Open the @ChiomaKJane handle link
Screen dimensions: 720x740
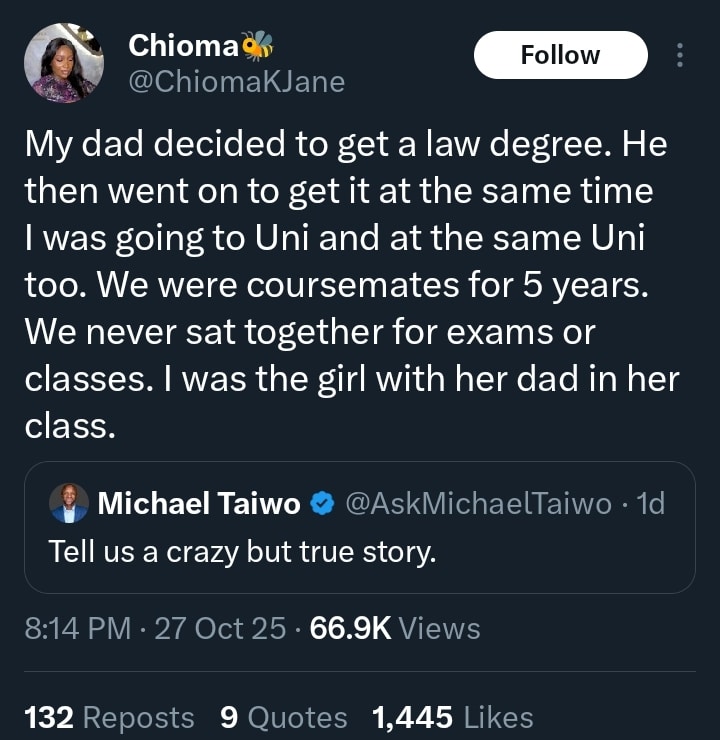pyautogui.click(x=236, y=82)
